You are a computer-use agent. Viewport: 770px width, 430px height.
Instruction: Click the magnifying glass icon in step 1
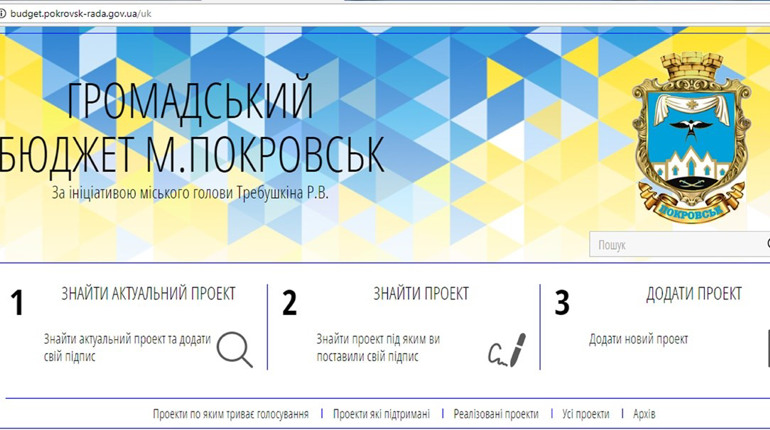click(x=234, y=349)
